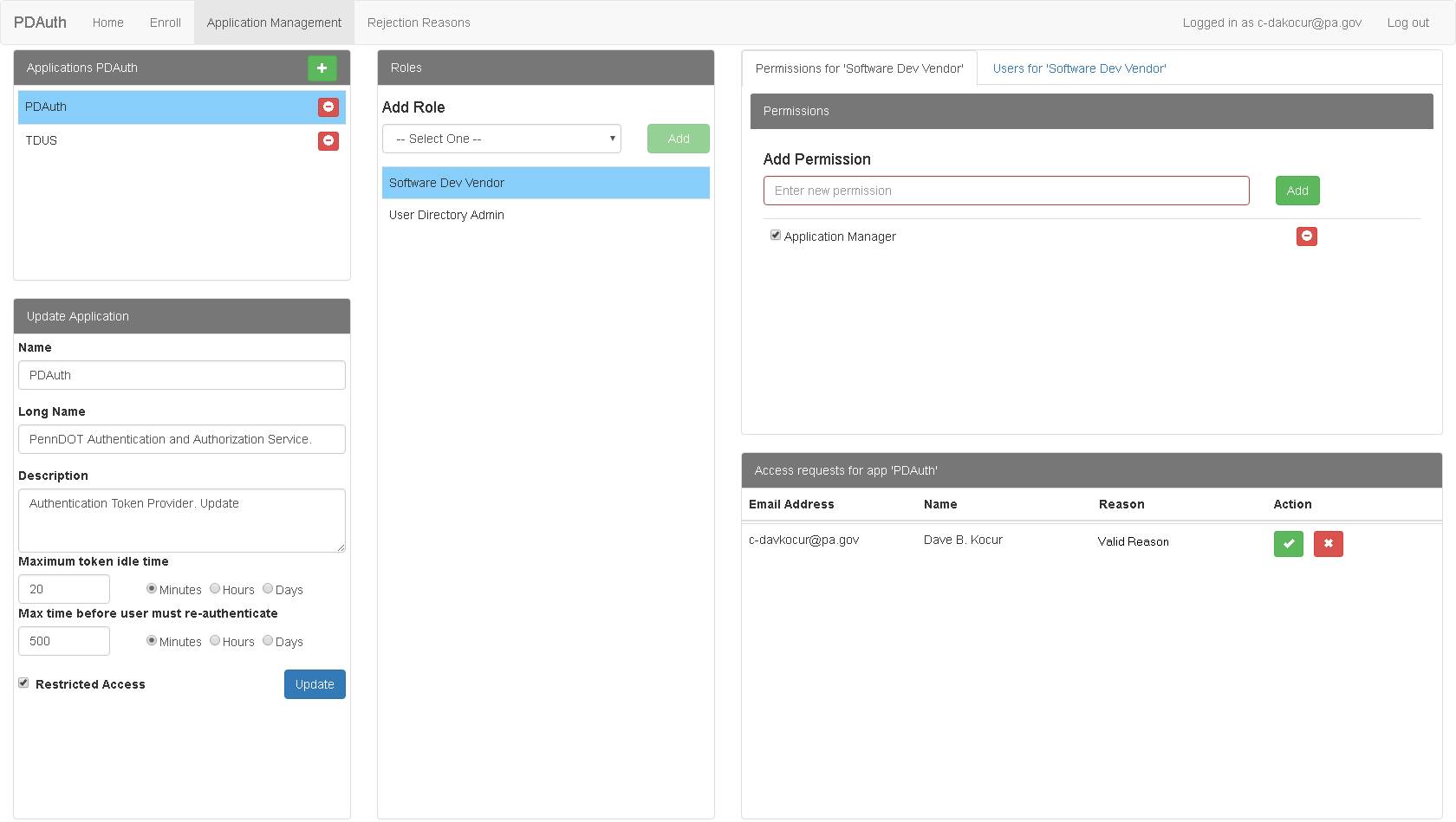Click Add button next to new permission field
Image resolution: width=1456 pixels, height=822 pixels.
tap(1297, 191)
